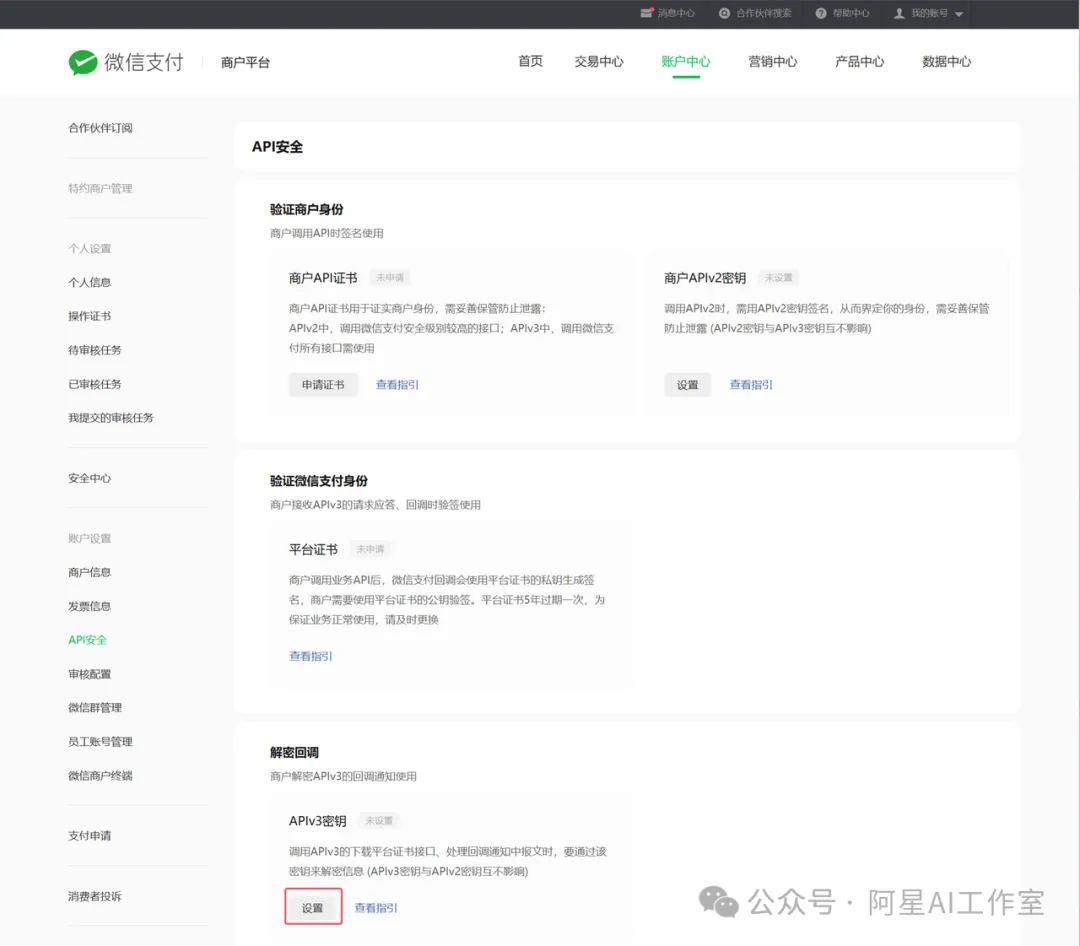1080x946 pixels.
Task: Click 未申请 badge beside 平台证书
Action: (x=370, y=549)
